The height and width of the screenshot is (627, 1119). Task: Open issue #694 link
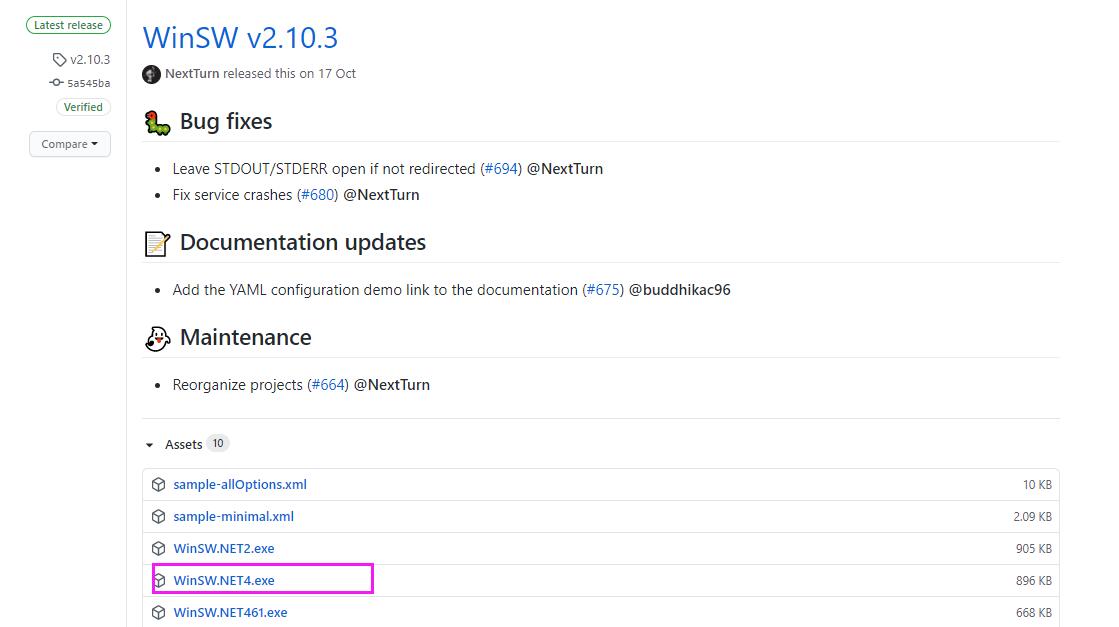tap(501, 169)
